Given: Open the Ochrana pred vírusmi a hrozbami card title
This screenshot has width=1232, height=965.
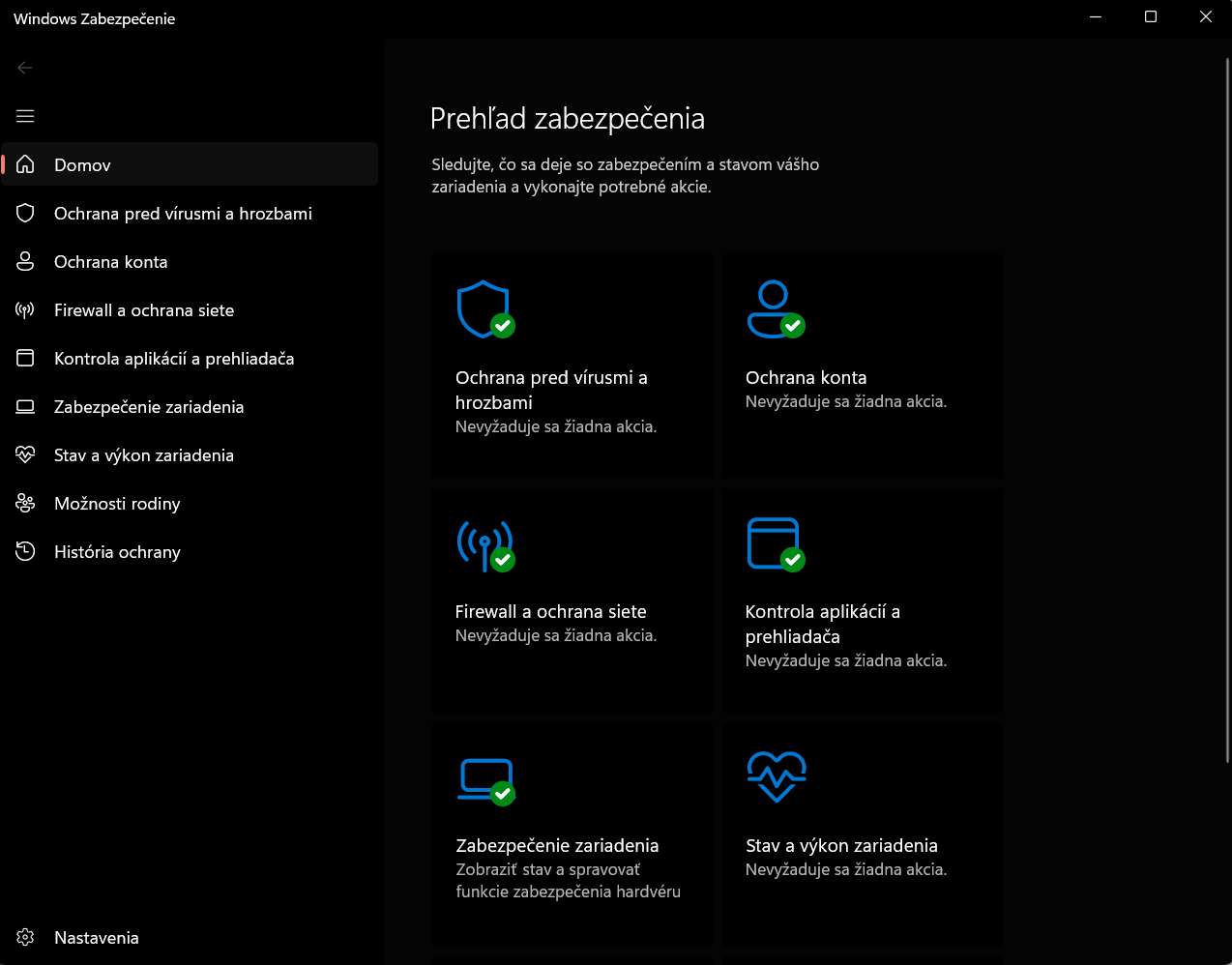Looking at the screenshot, I should point(551,390).
